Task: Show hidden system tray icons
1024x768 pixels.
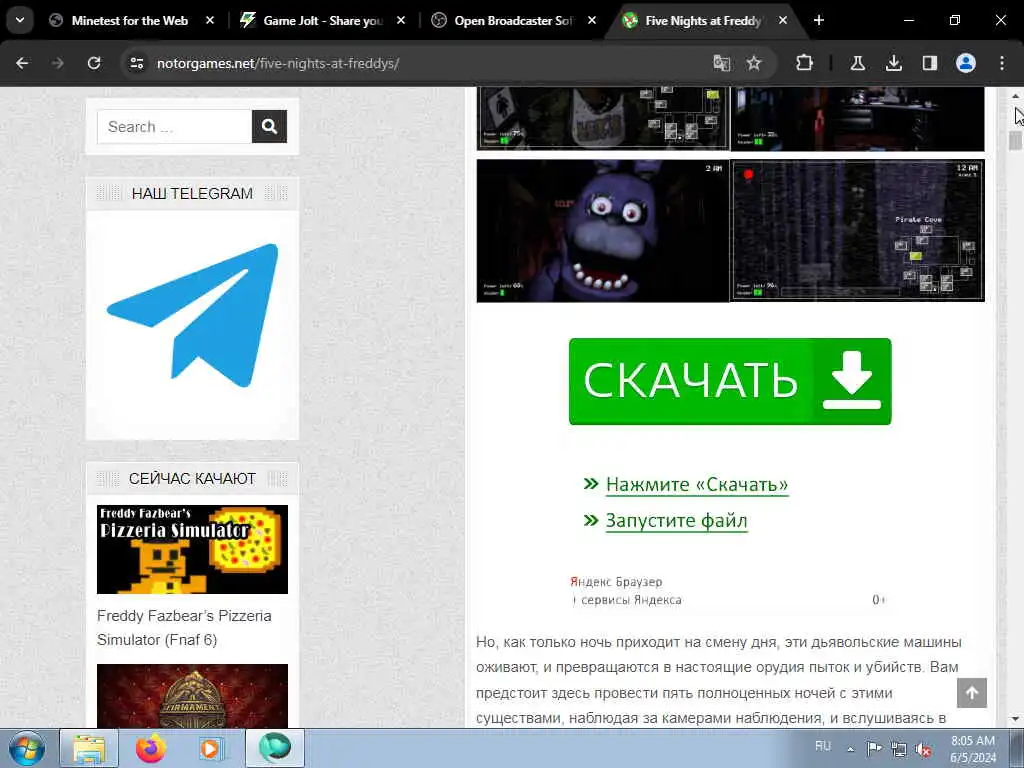Action: 850,749
